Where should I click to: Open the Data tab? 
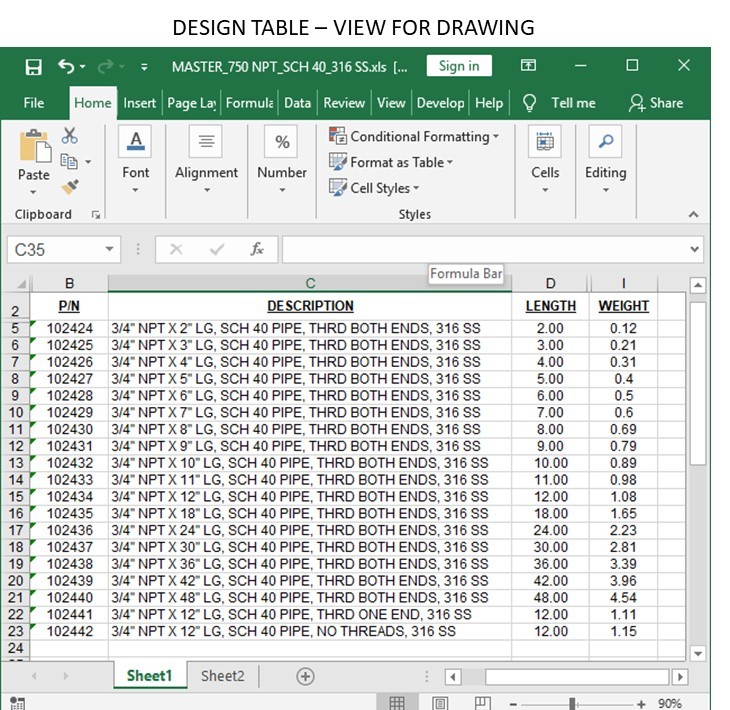pyautogui.click(x=297, y=102)
